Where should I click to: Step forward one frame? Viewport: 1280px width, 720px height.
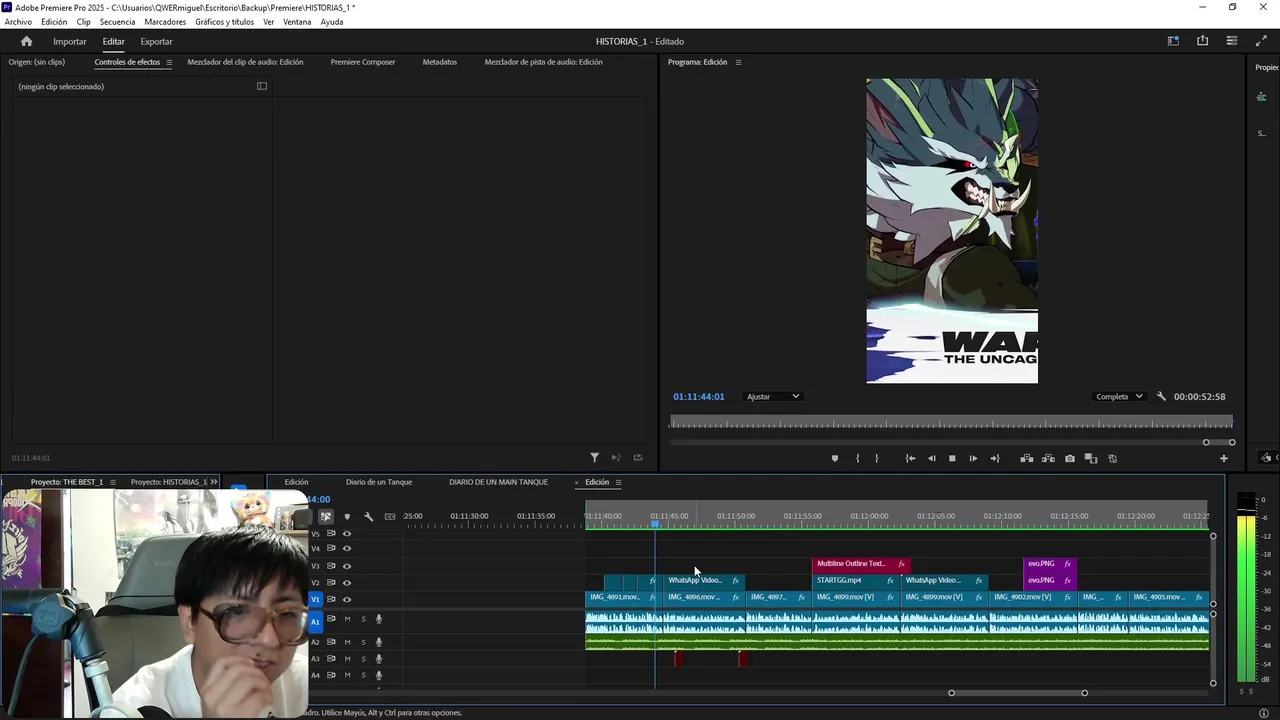pos(973,458)
